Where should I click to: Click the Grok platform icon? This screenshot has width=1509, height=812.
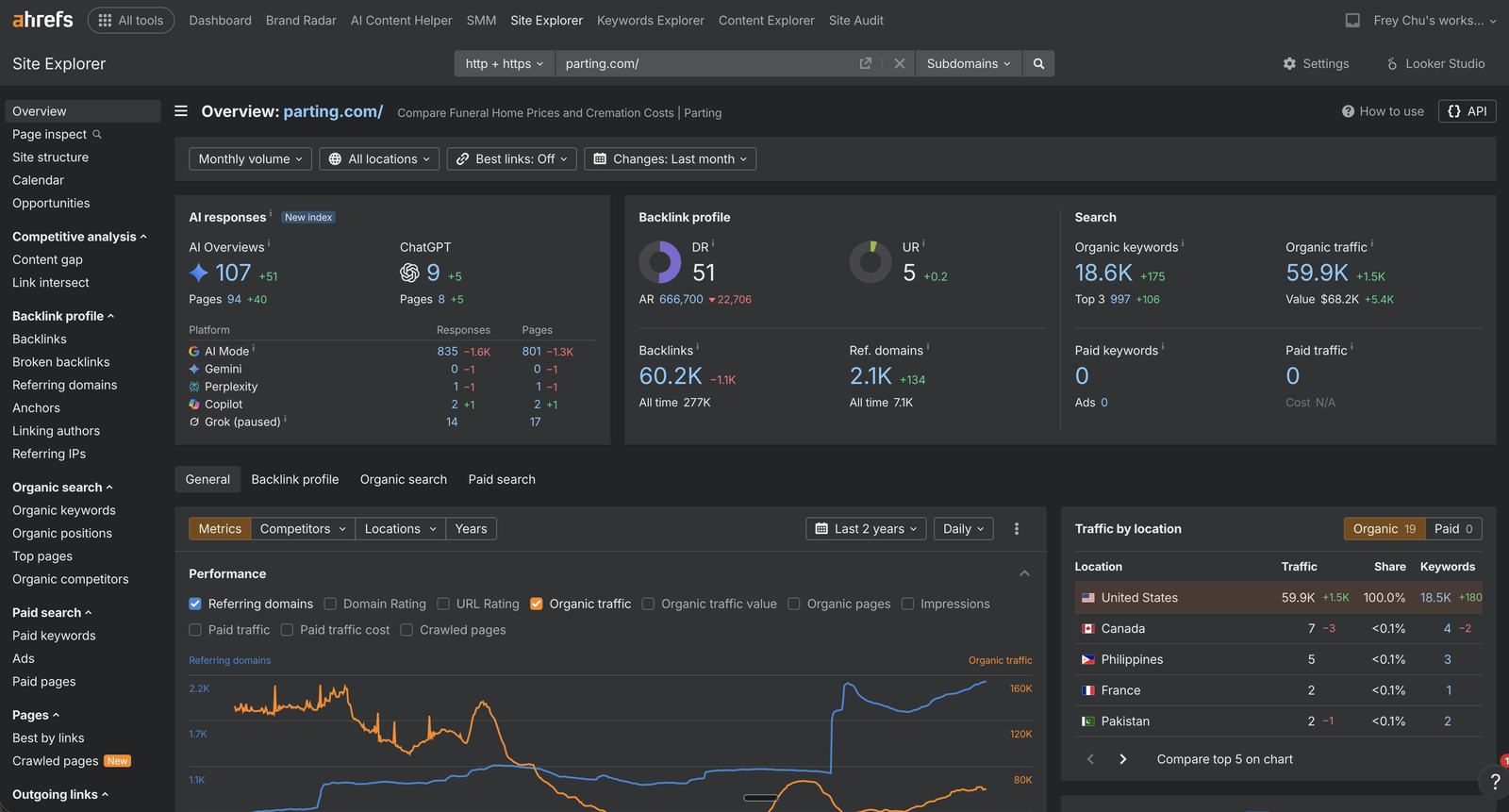coord(194,422)
